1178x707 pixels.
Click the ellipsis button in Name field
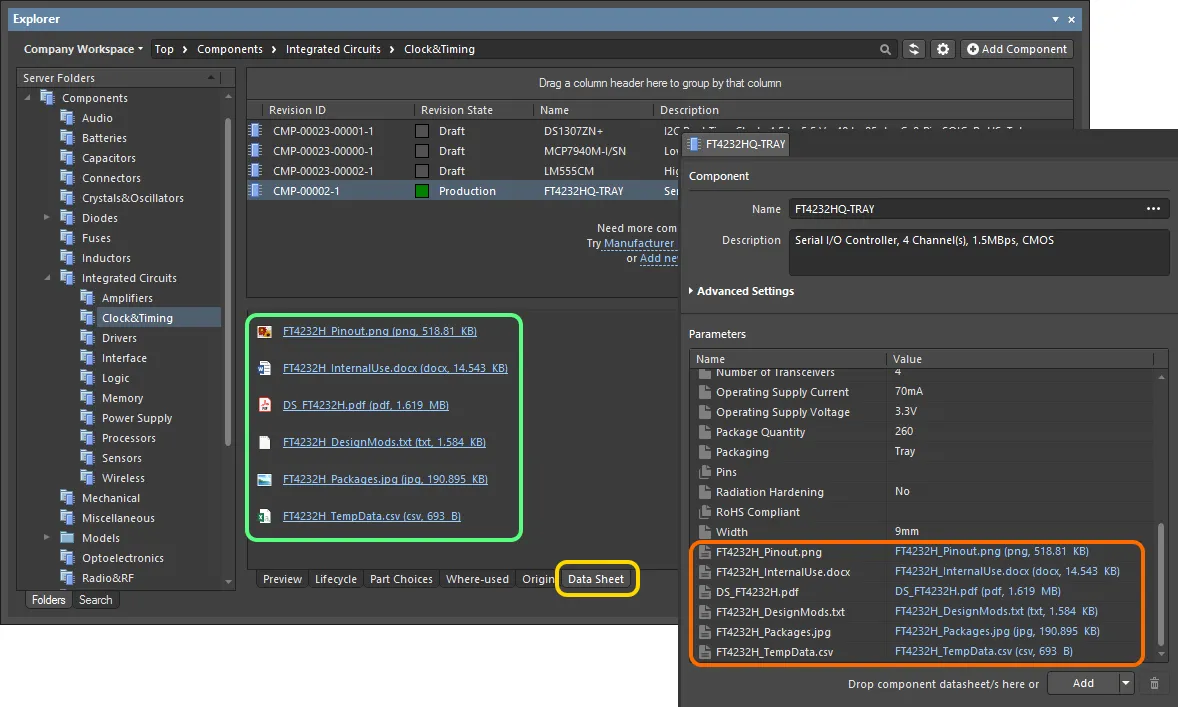click(1153, 209)
